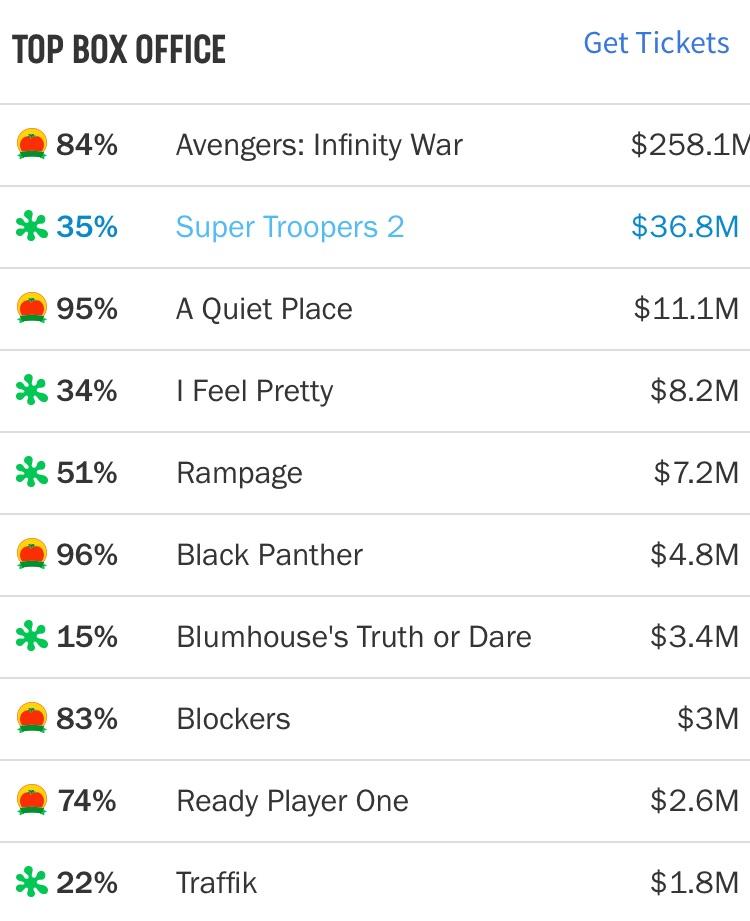Open A Quiet Place movie title
Image resolution: width=750 pixels, height=921 pixels.
(264, 309)
